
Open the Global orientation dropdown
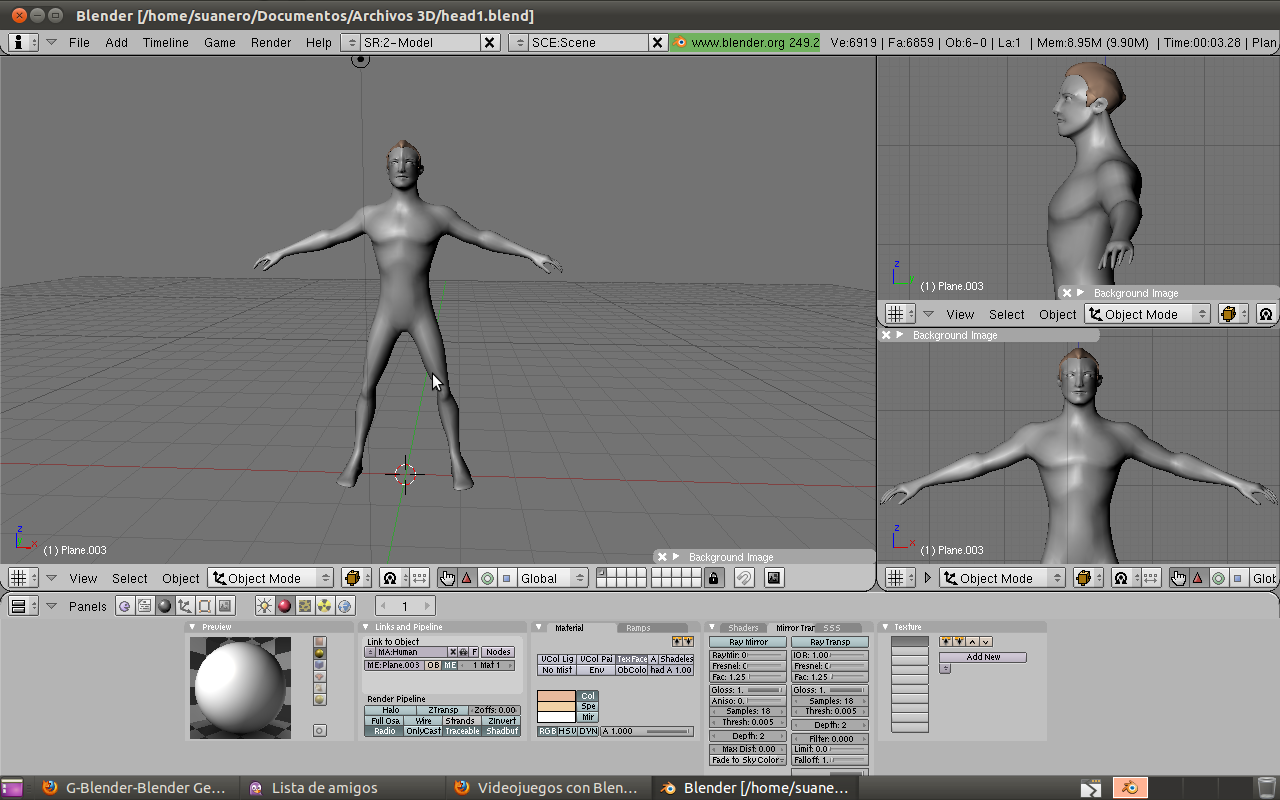point(552,578)
